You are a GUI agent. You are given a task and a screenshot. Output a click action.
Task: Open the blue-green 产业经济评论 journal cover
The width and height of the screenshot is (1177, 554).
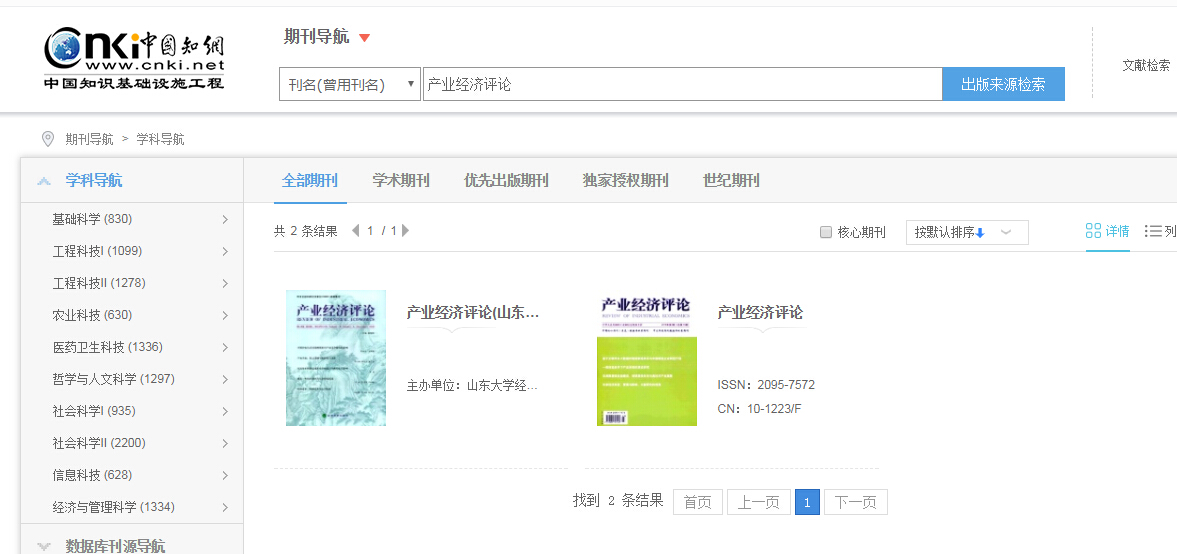tap(336, 358)
